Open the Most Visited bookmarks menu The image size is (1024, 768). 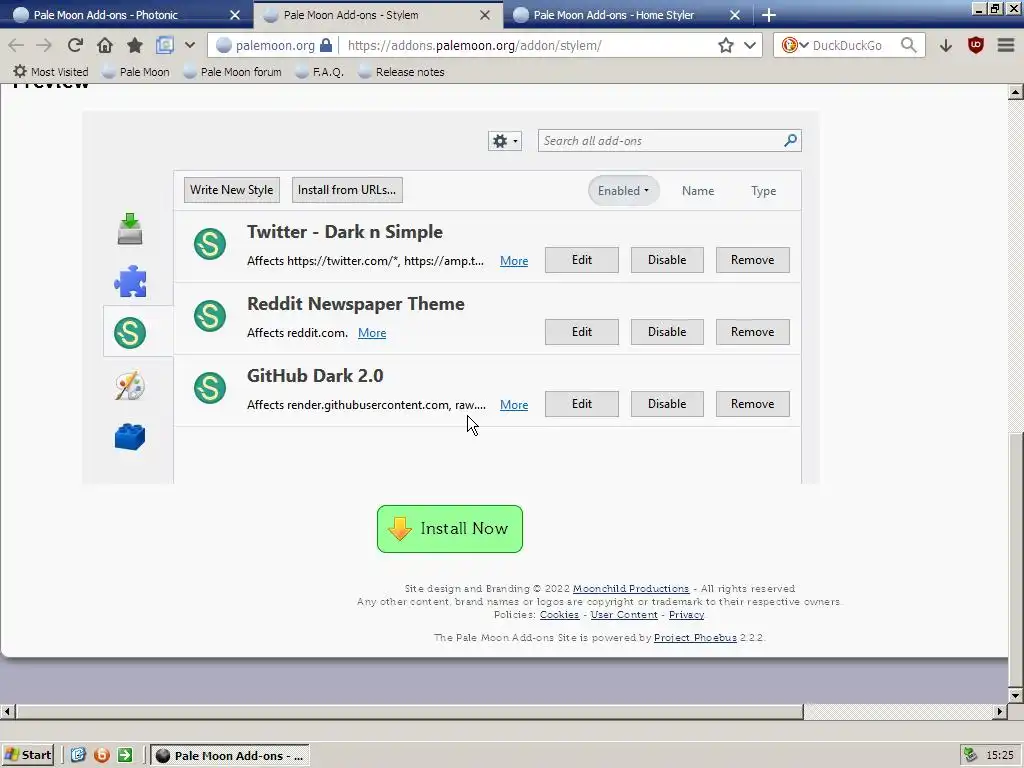(x=51, y=72)
